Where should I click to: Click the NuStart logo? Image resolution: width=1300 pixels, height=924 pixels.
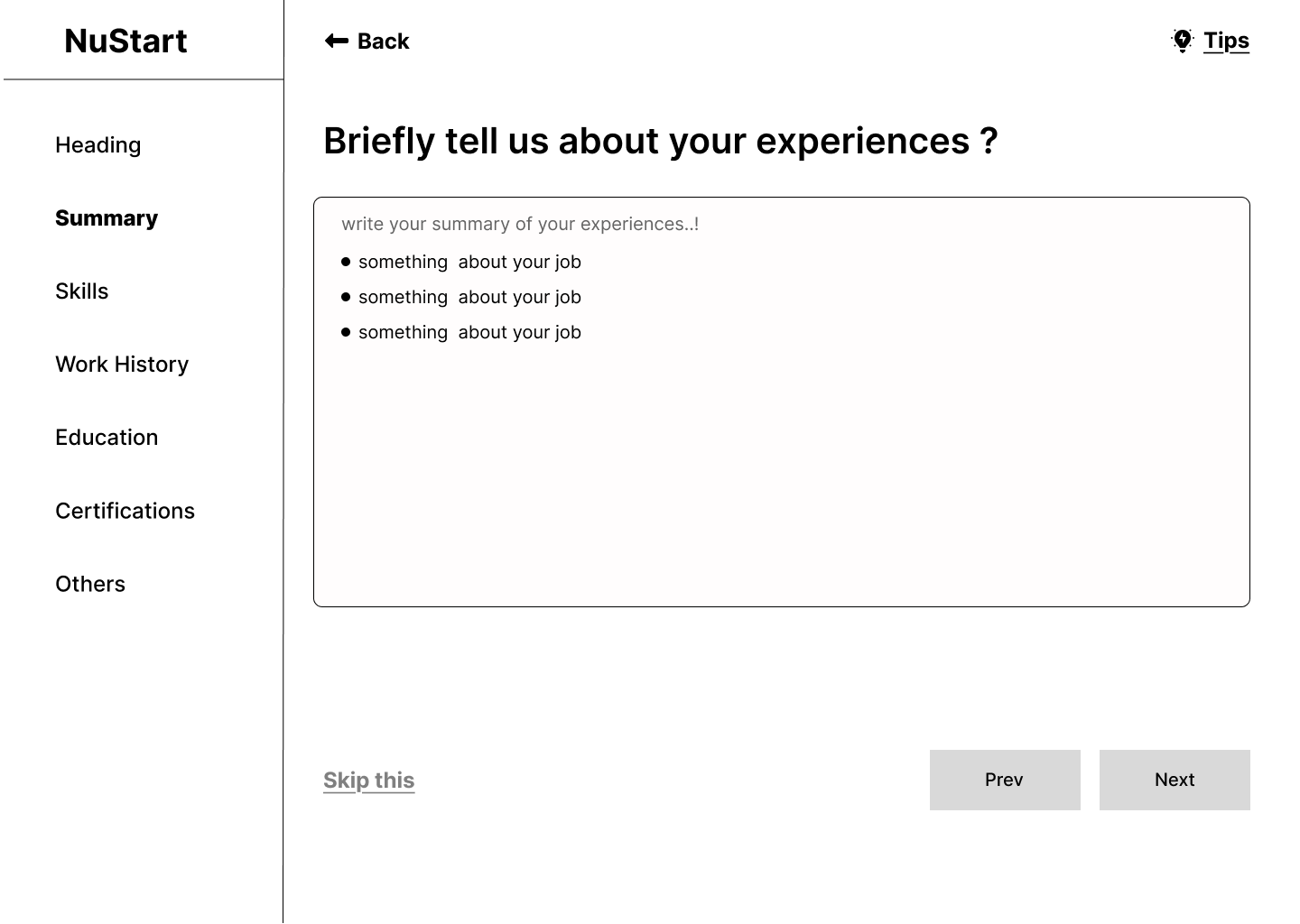pos(125,41)
